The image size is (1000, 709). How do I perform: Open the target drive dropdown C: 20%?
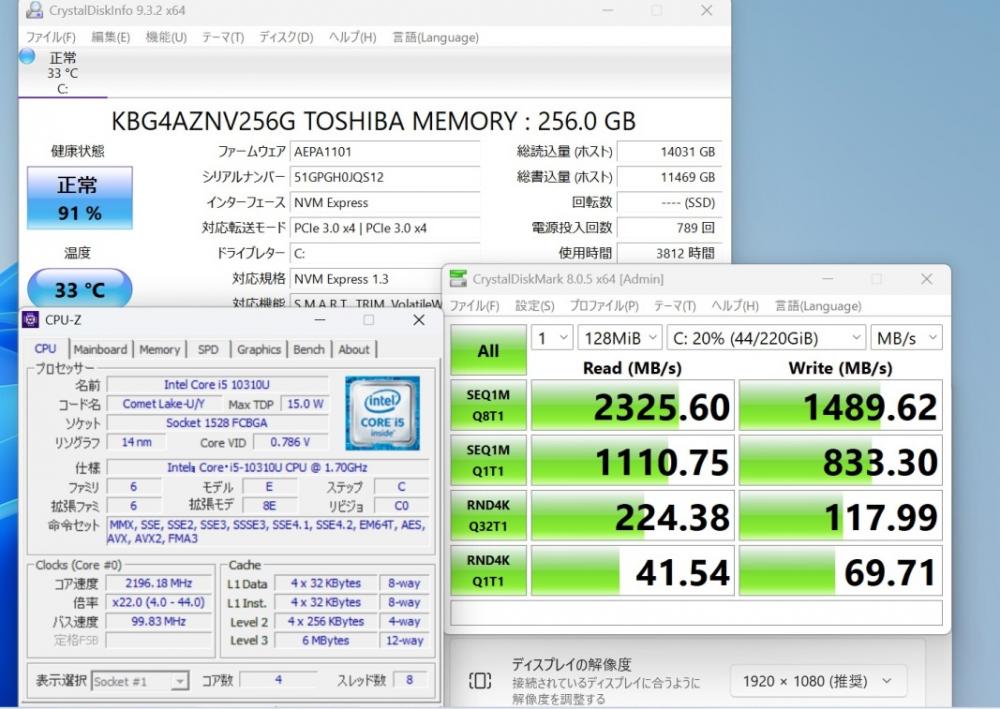click(767, 338)
